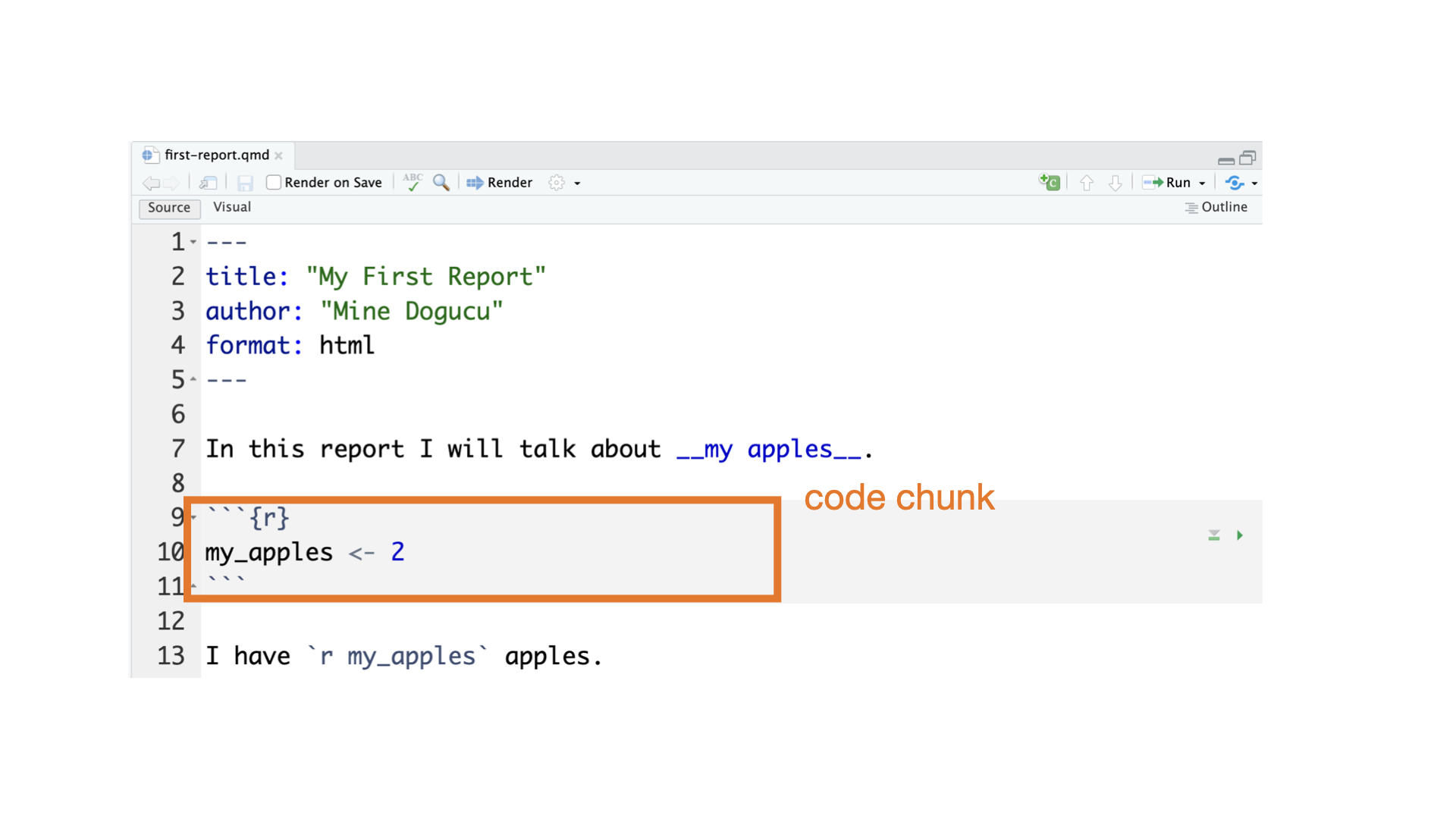Screen dimensions: 1456x819
Task: Toggle the Outline pane
Action: click(1216, 207)
